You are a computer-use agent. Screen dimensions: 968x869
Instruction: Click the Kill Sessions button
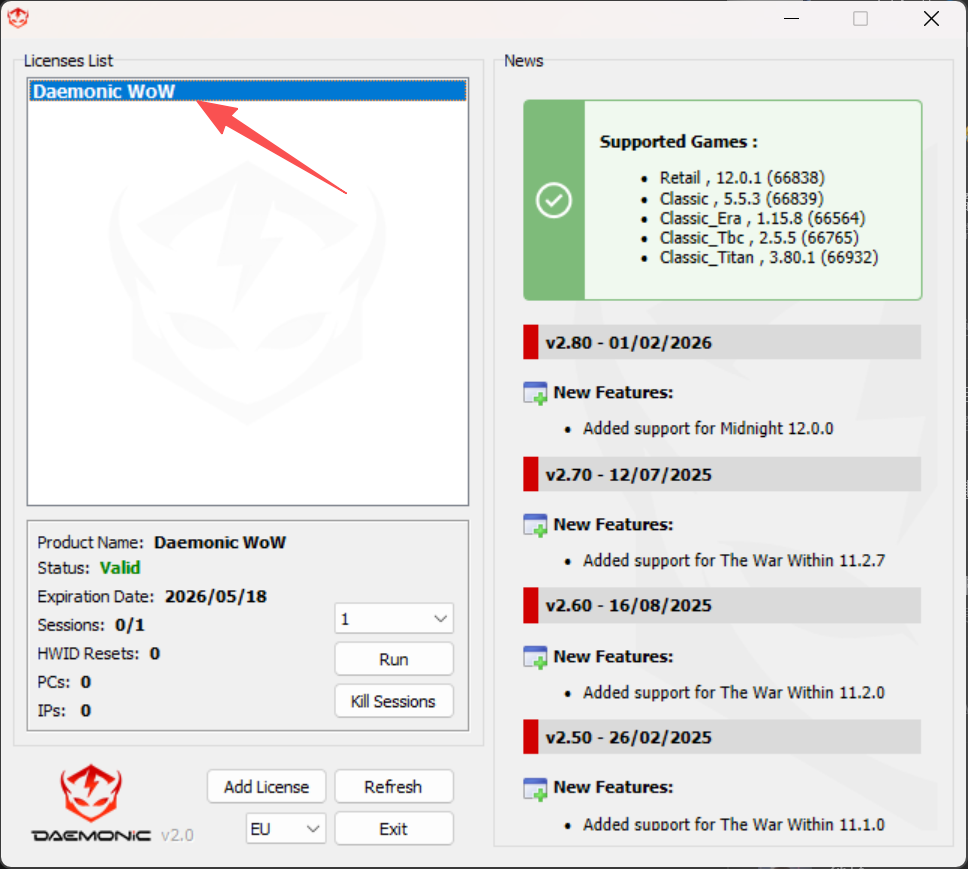click(x=394, y=701)
